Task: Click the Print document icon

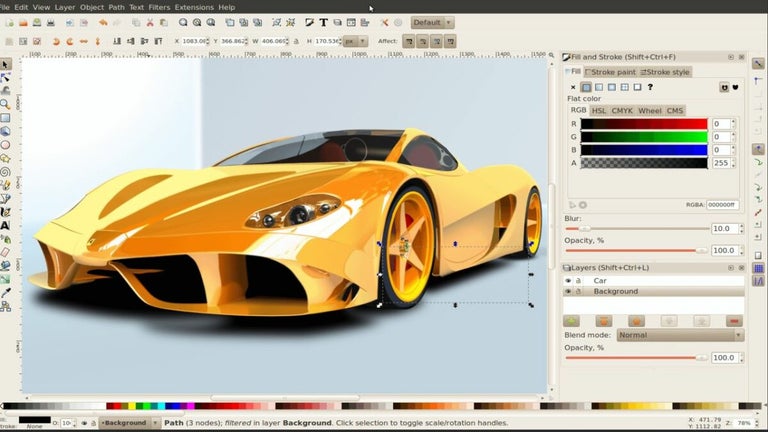Action: click(x=50, y=23)
